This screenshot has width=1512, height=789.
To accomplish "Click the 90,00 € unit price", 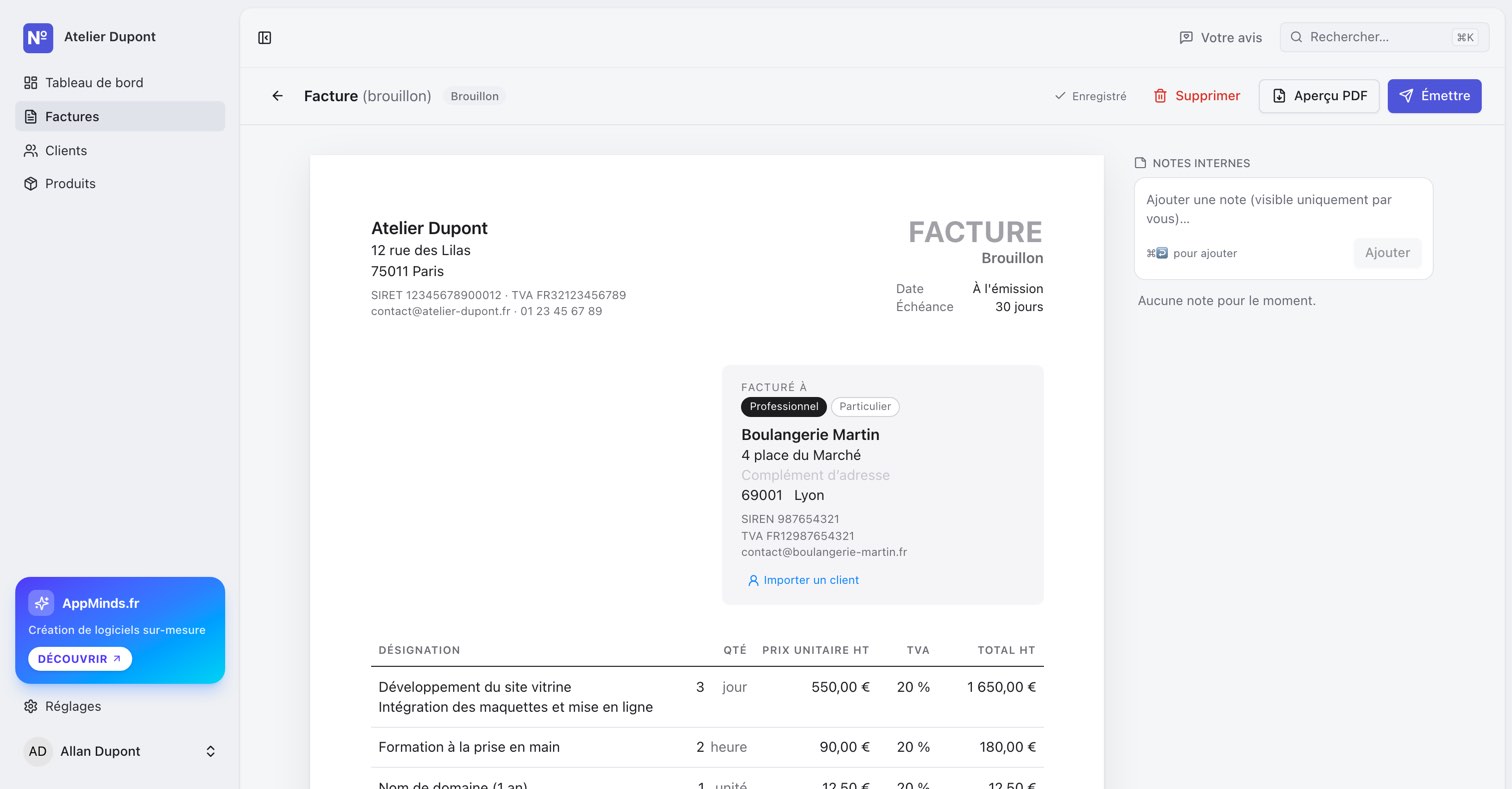I will click(x=844, y=747).
